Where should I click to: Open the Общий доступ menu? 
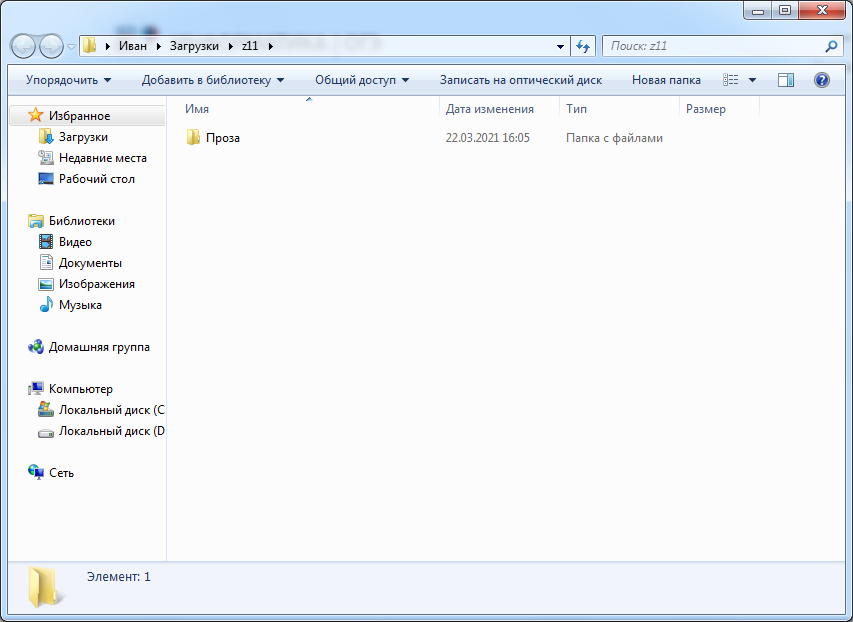point(362,80)
